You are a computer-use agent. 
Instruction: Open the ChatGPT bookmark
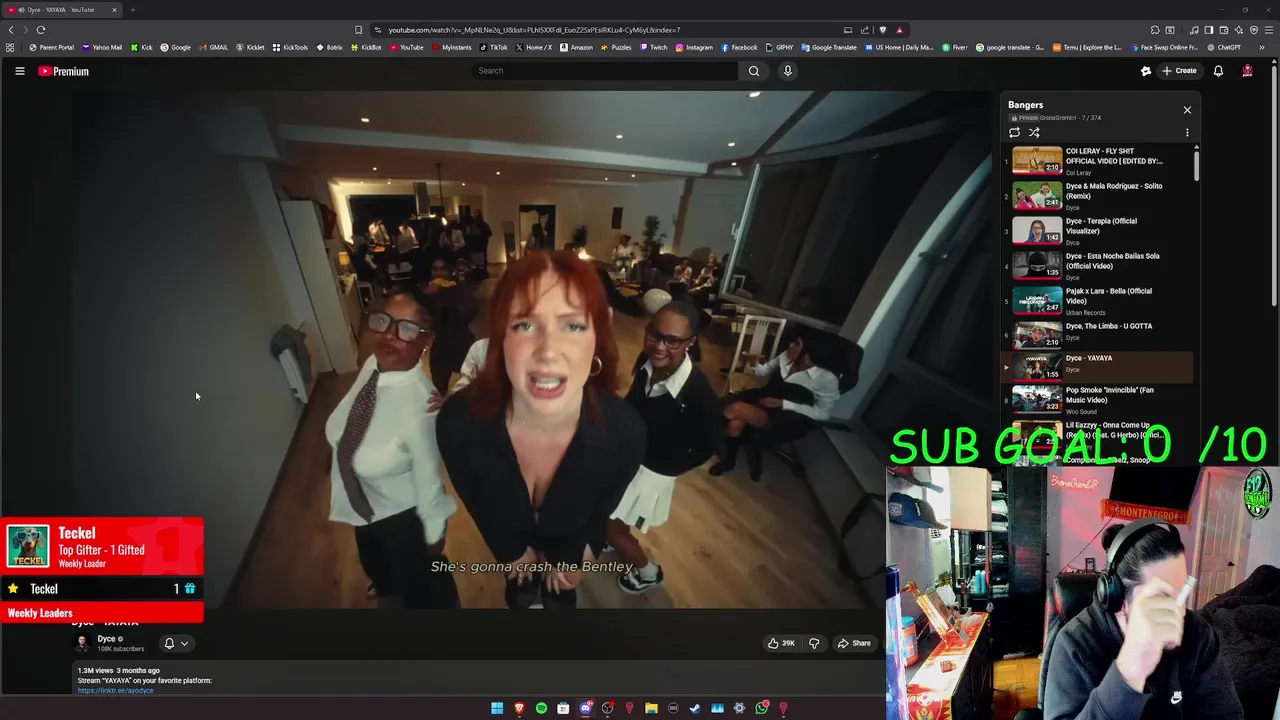pyautogui.click(x=1223, y=47)
